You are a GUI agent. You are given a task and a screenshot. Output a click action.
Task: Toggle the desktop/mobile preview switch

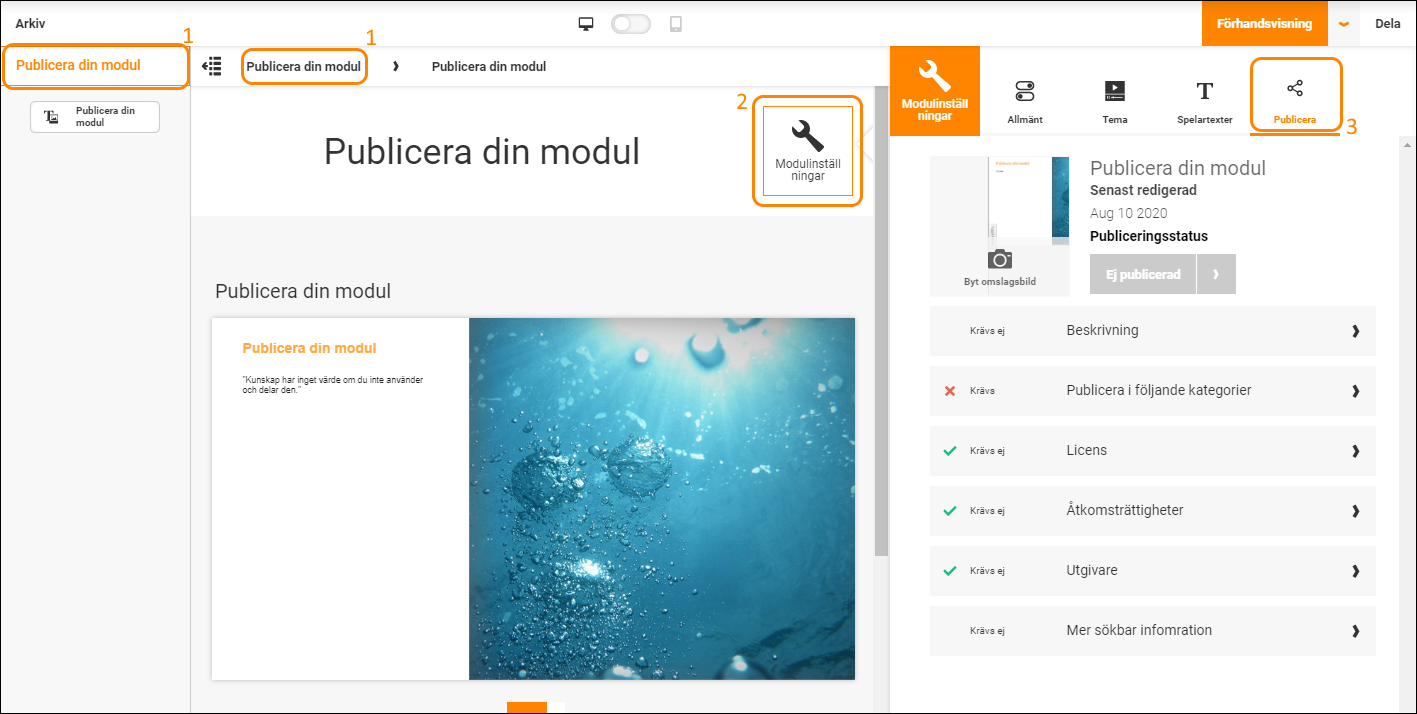(631, 24)
